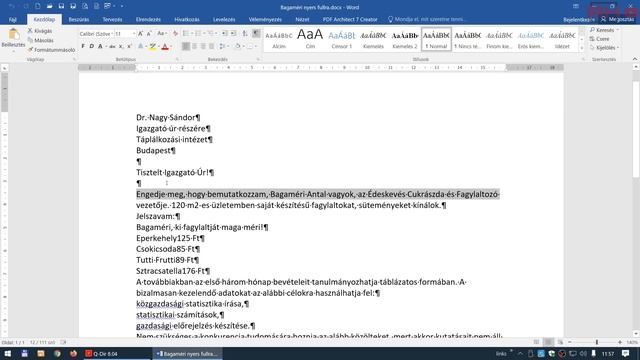Toggle underline (A) formatting
The height and width of the screenshot is (360, 640).
click(x=100, y=47)
